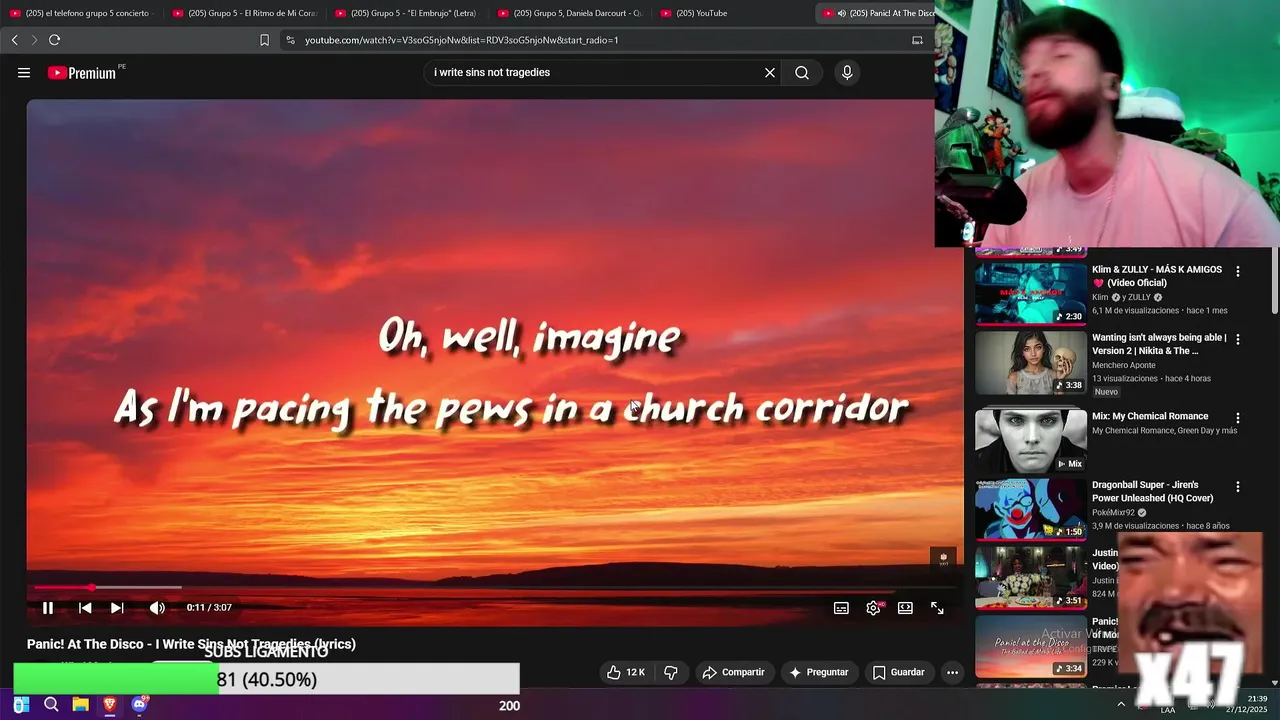Skip to the next video
Image resolution: width=1280 pixels, height=720 pixels.
click(x=117, y=608)
